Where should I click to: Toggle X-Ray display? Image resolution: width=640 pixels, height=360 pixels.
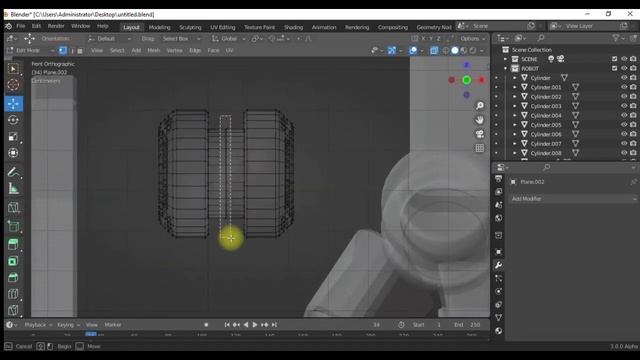434,51
